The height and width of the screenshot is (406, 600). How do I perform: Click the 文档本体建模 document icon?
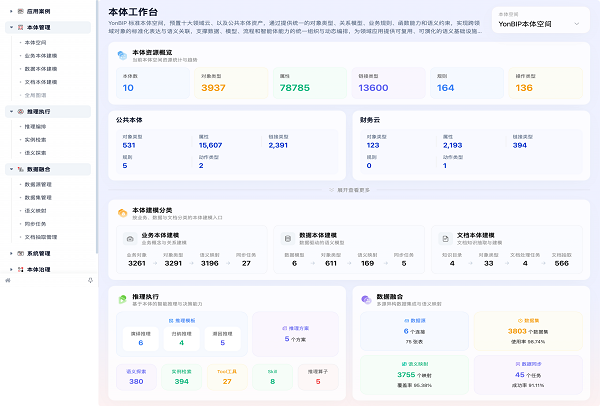pos(445,239)
